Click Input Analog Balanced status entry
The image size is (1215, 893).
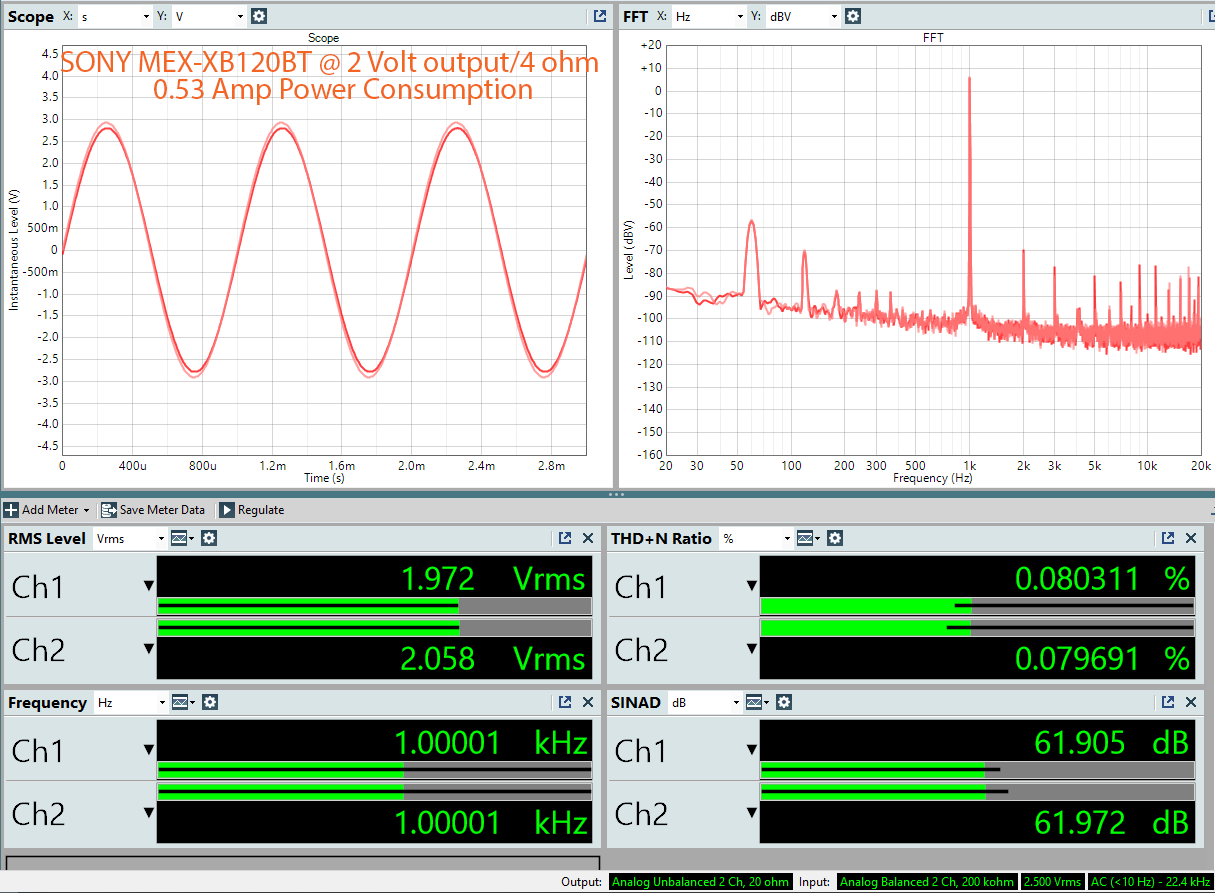927,882
